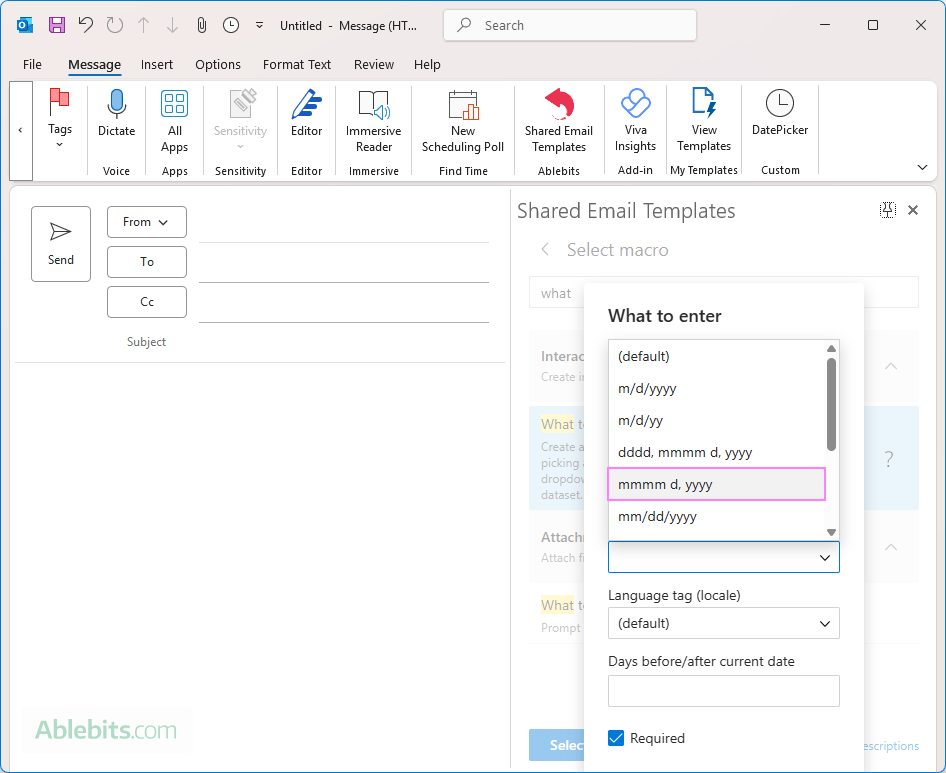Open the Tags flag menu
This screenshot has height=773, width=946.
point(60,119)
